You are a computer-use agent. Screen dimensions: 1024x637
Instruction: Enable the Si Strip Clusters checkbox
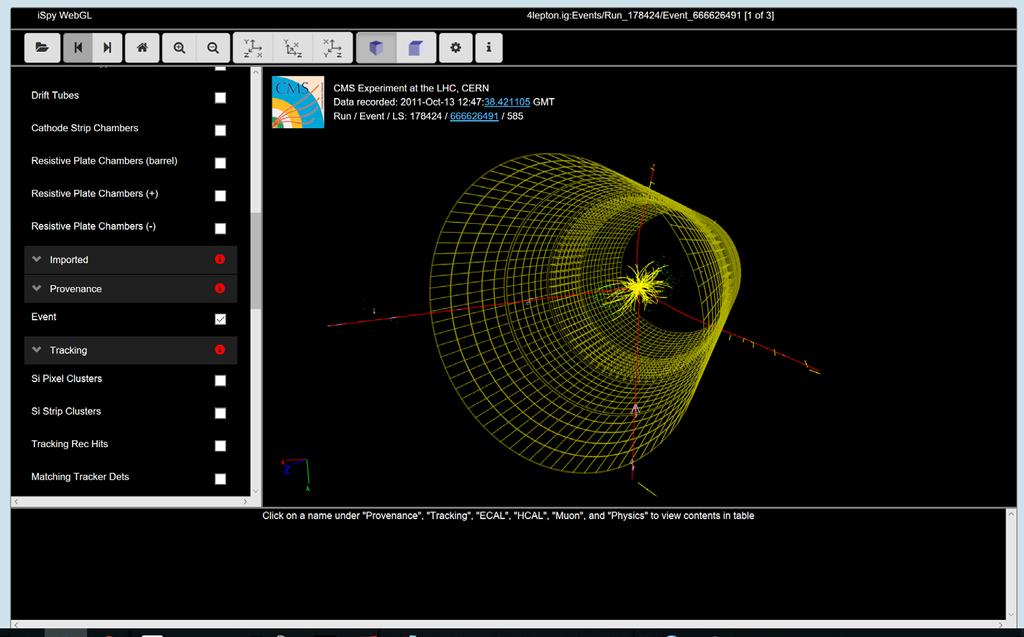(221, 413)
